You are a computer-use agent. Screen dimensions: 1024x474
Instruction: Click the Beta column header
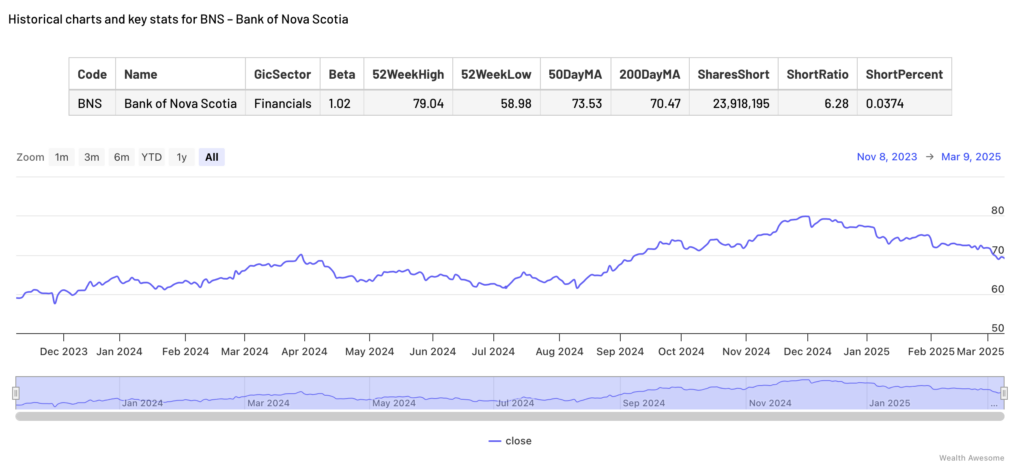(342, 74)
